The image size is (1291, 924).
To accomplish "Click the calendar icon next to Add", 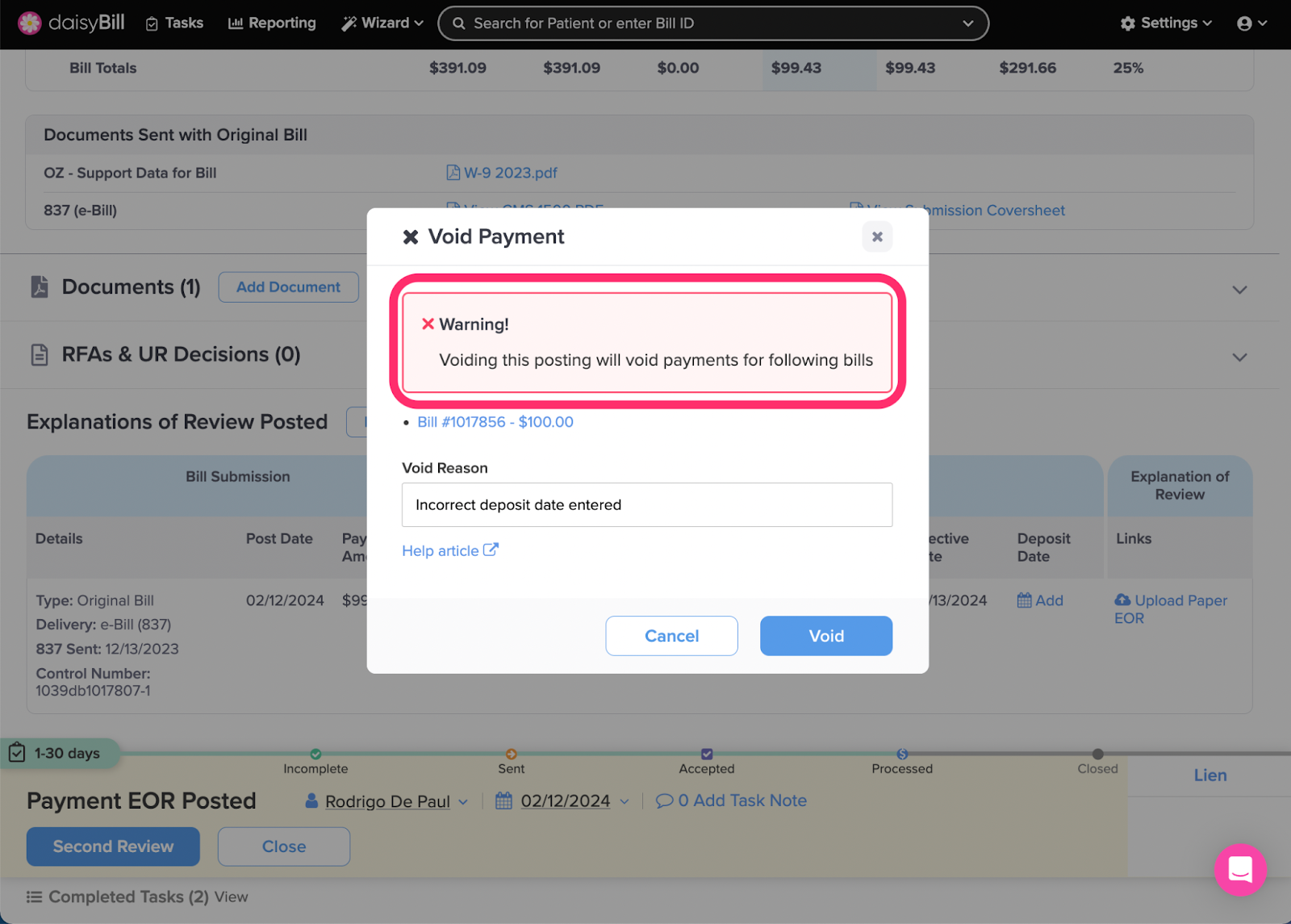I will [x=1026, y=600].
